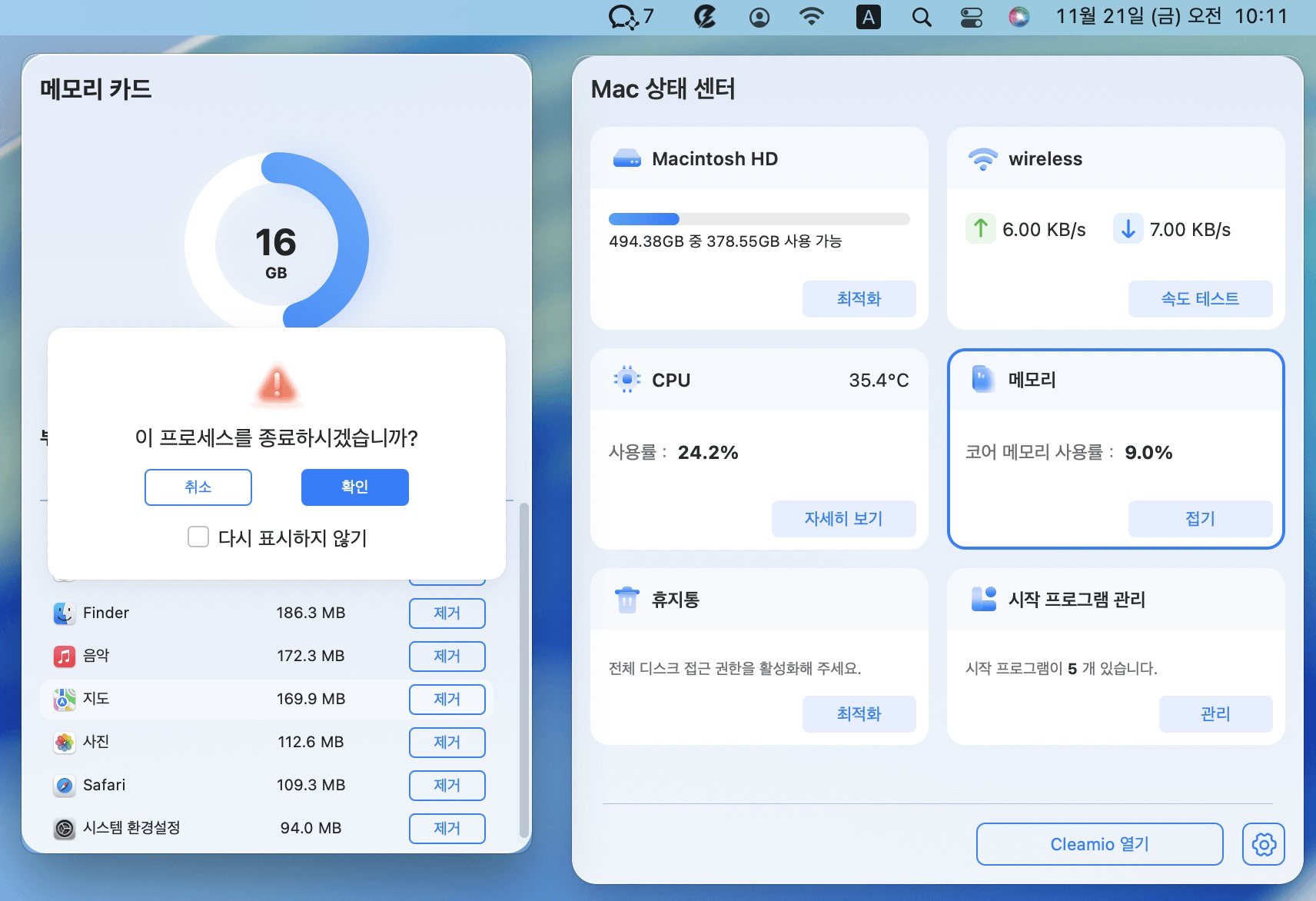
Task: Click the Macintosh HD usage progress bar
Action: pos(759,218)
